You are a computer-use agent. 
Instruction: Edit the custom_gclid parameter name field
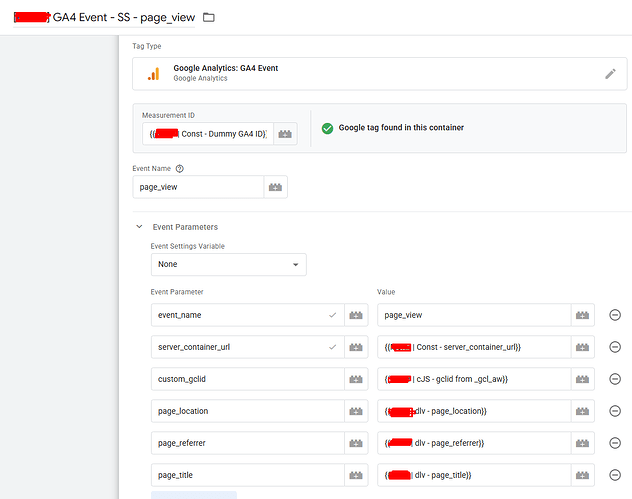coord(248,379)
